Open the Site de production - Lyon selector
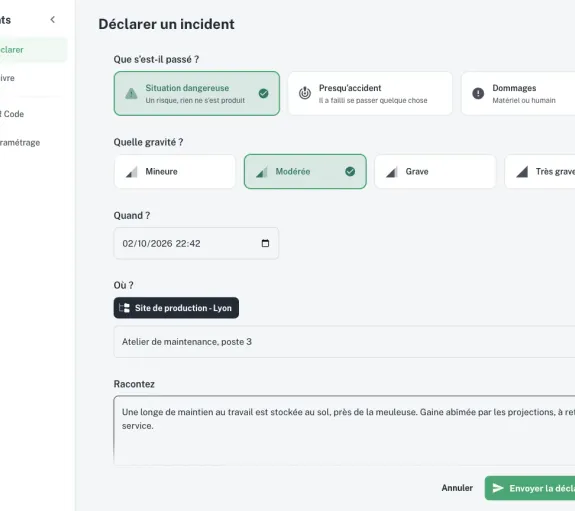 click(176, 308)
